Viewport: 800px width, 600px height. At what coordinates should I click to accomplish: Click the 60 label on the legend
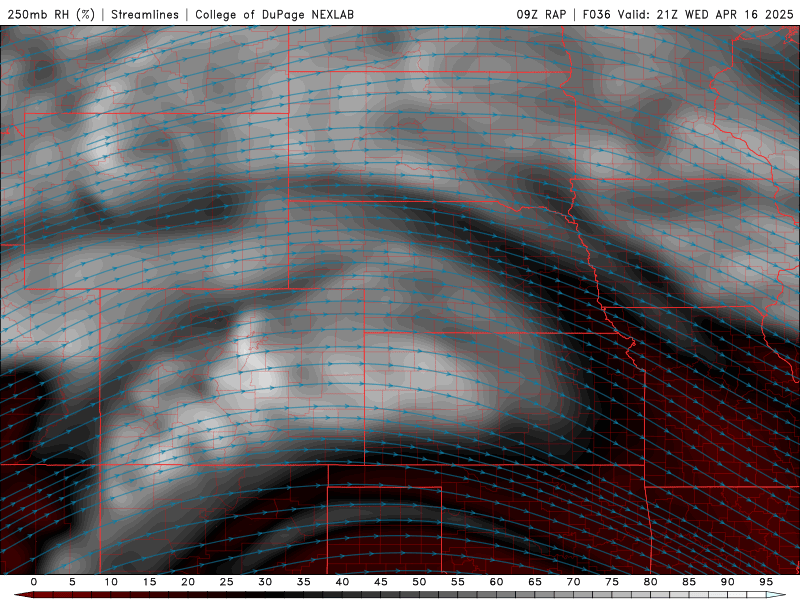496,582
